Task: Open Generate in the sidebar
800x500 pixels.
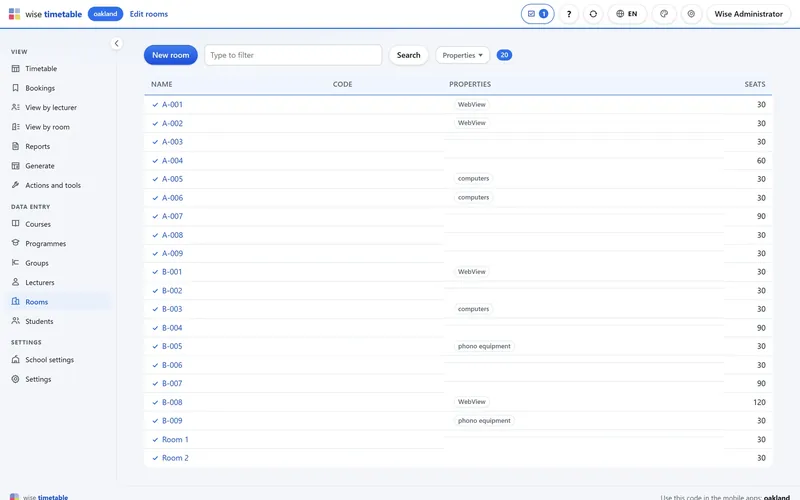Action: coord(40,165)
